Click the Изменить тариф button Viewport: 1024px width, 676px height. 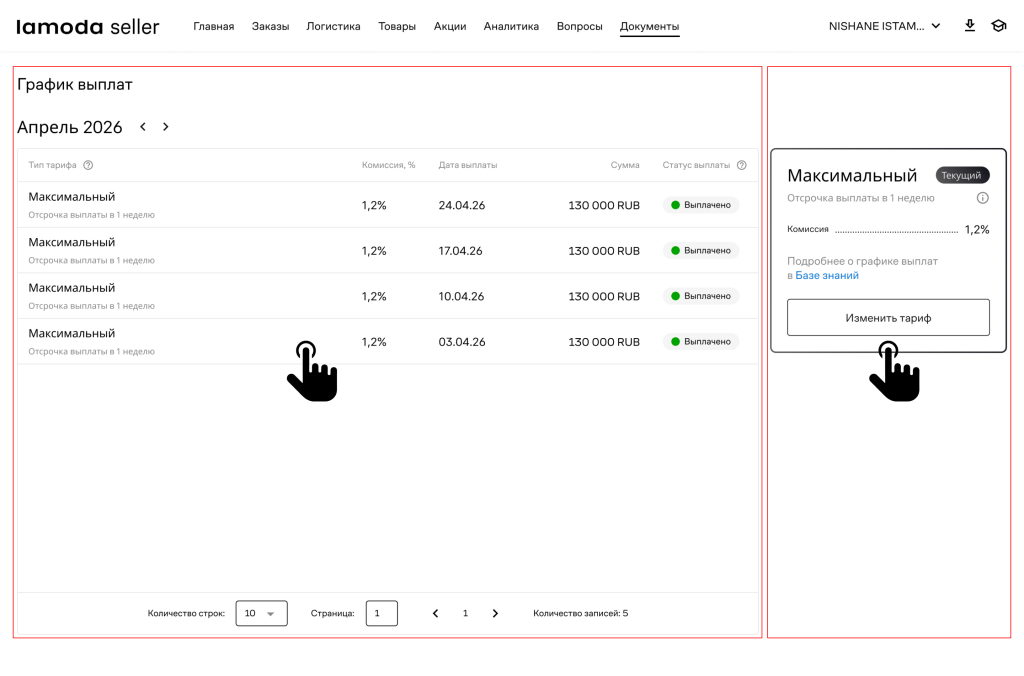(888, 318)
